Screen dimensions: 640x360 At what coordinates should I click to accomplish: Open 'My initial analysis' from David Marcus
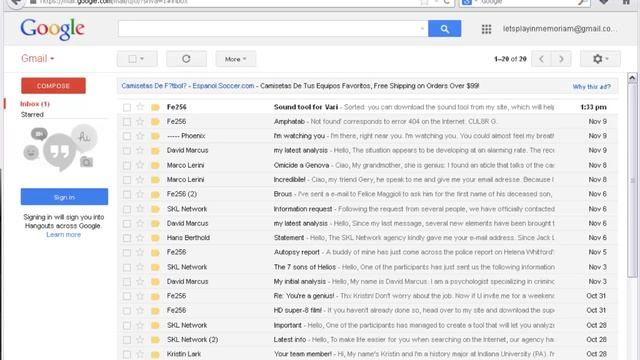pos(367,282)
